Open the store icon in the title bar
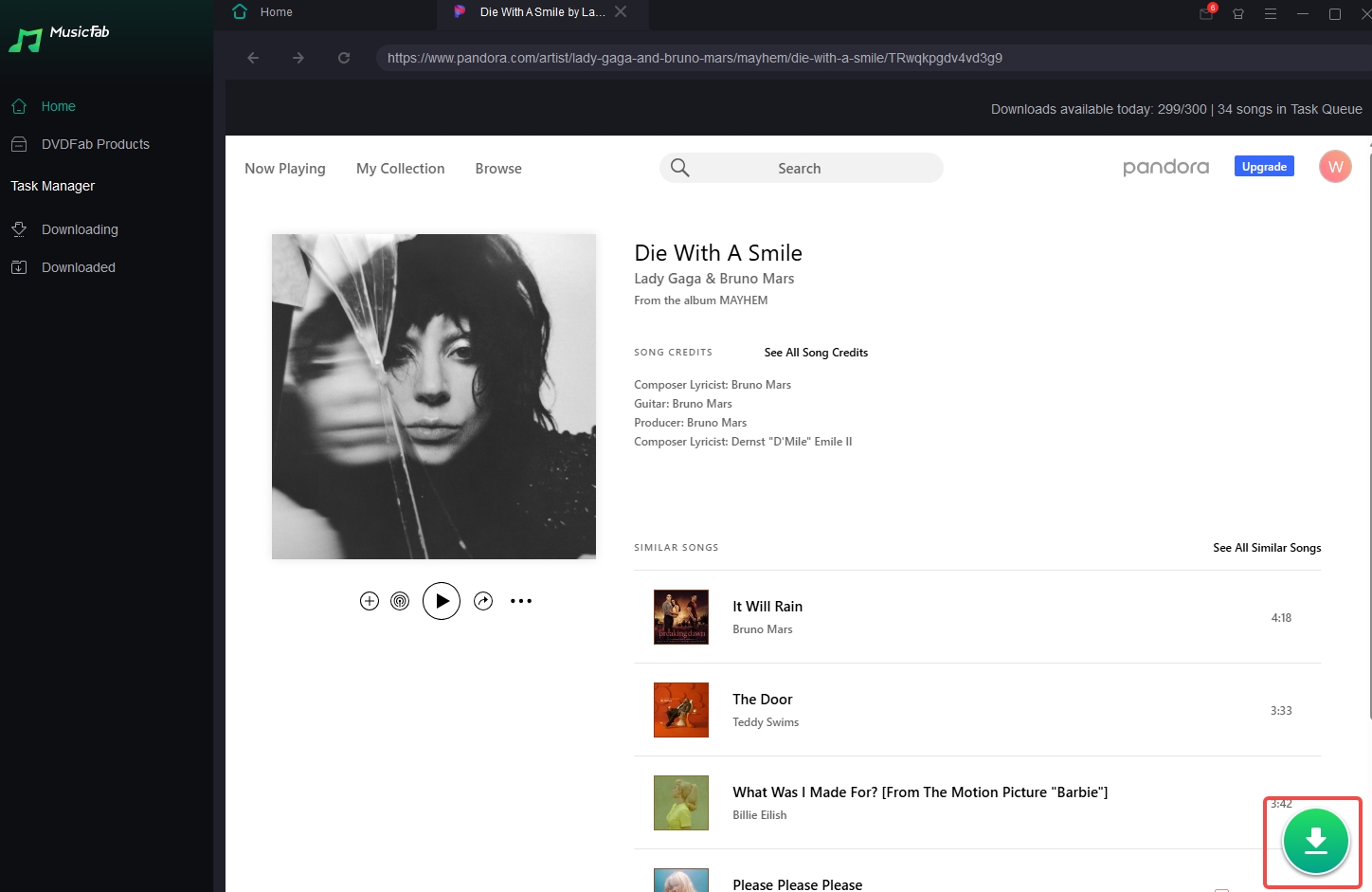The width and height of the screenshot is (1372, 892). (1237, 15)
